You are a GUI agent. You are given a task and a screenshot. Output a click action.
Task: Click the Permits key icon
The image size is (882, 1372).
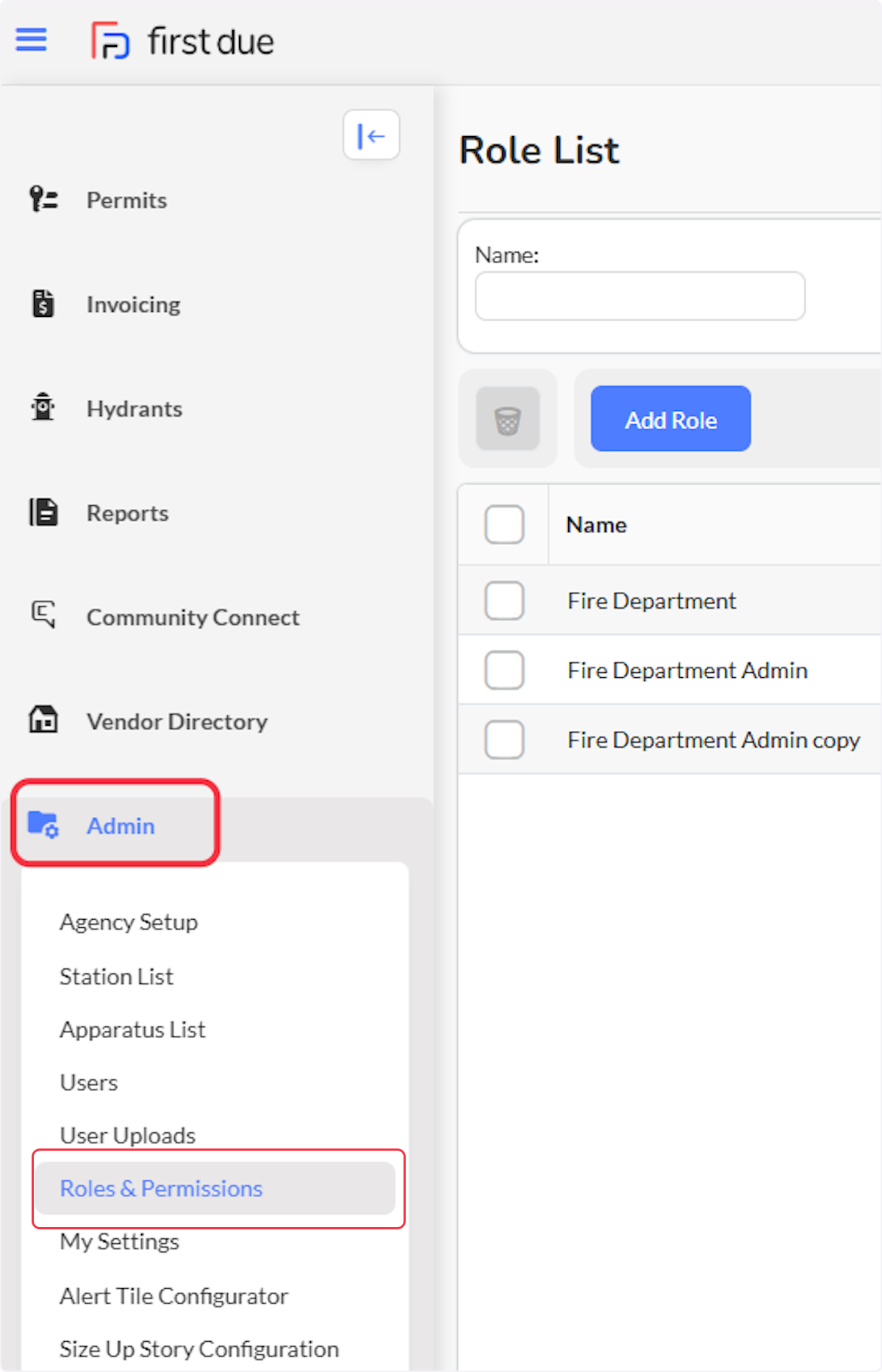click(x=43, y=200)
